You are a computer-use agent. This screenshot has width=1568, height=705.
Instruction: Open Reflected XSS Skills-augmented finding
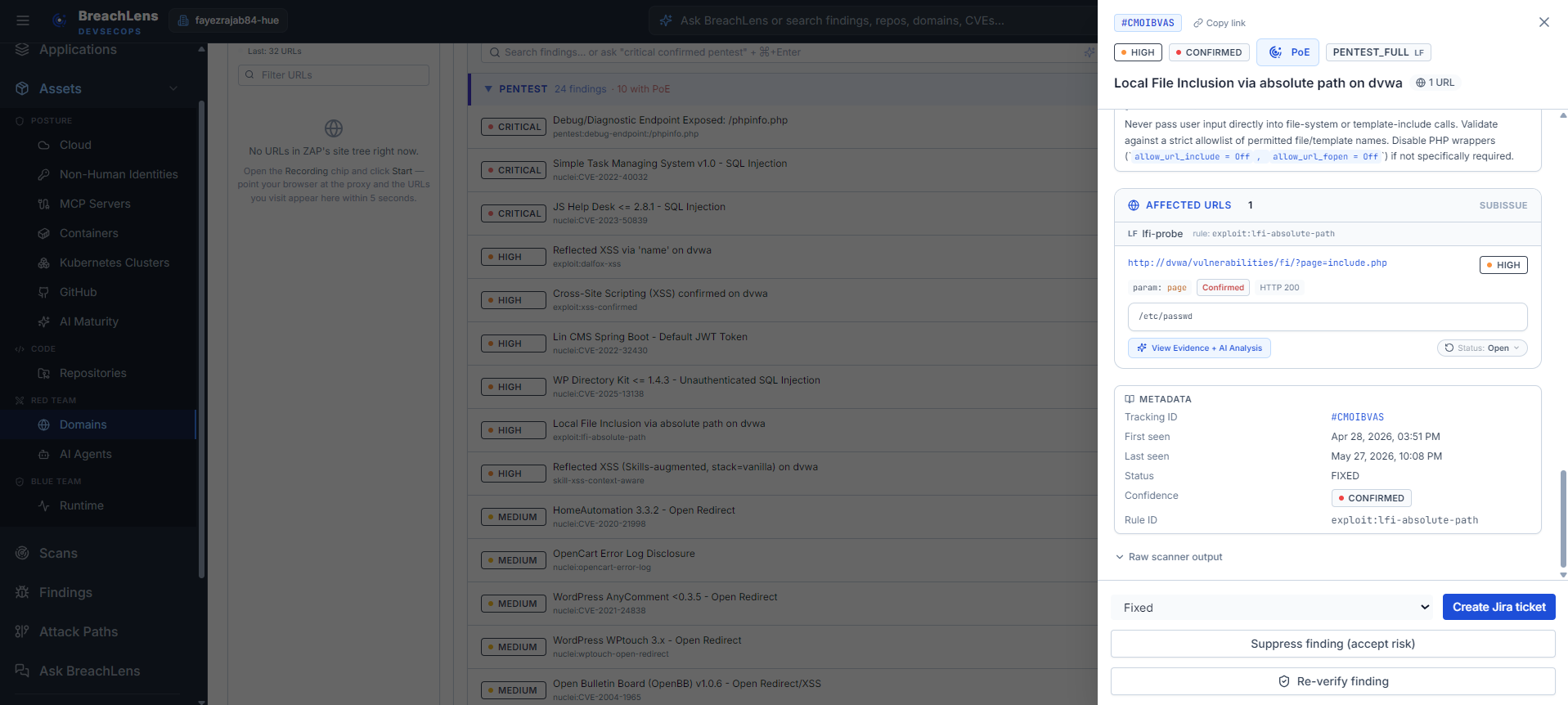click(x=783, y=474)
